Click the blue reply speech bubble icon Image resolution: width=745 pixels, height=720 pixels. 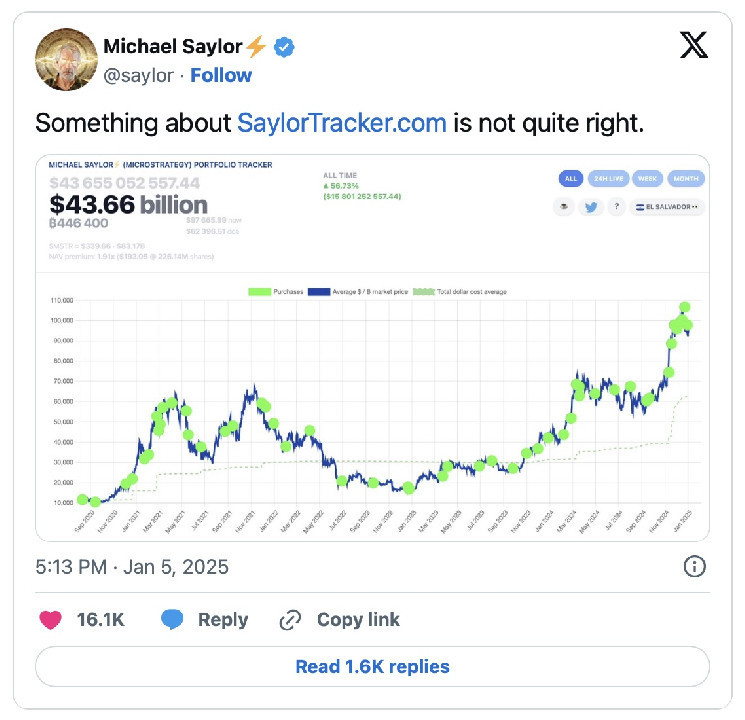(x=173, y=620)
